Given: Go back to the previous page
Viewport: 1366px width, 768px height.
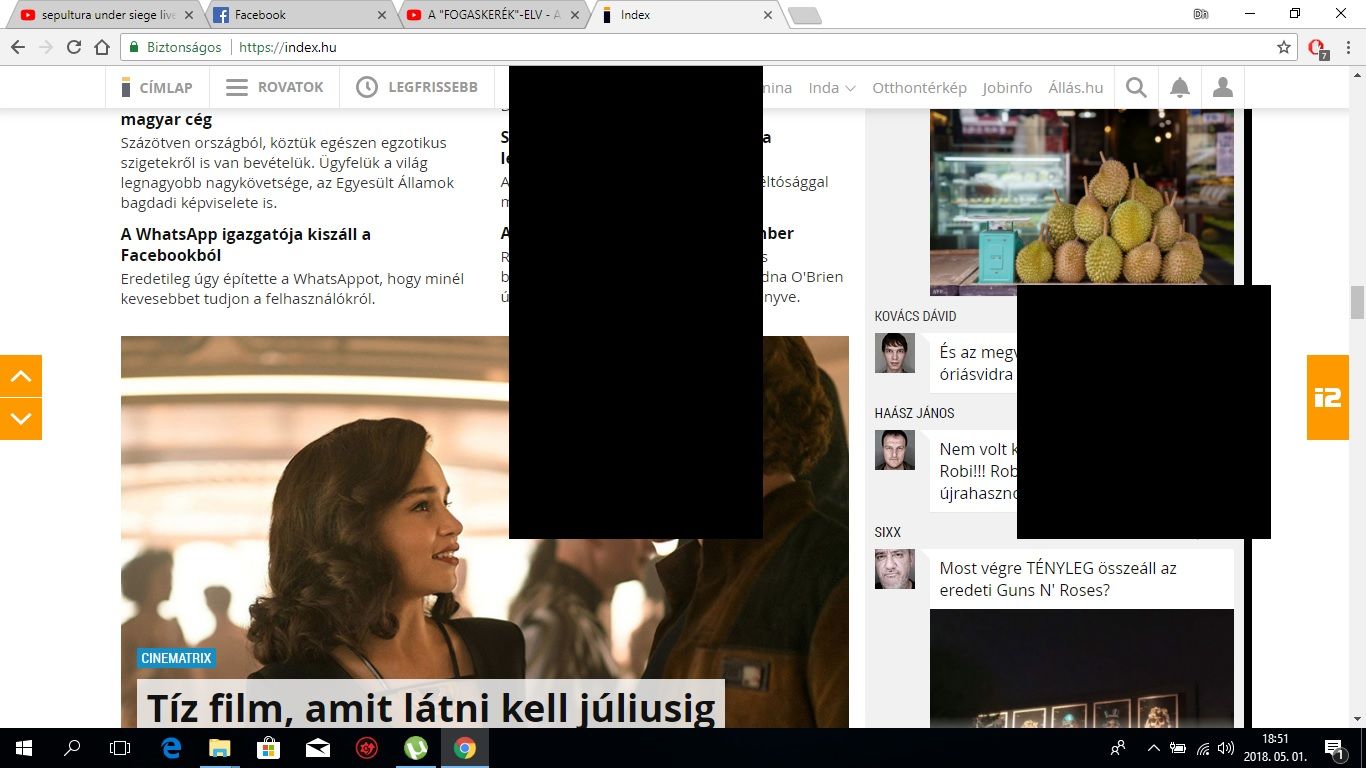Looking at the screenshot, I should coord(18,47).
